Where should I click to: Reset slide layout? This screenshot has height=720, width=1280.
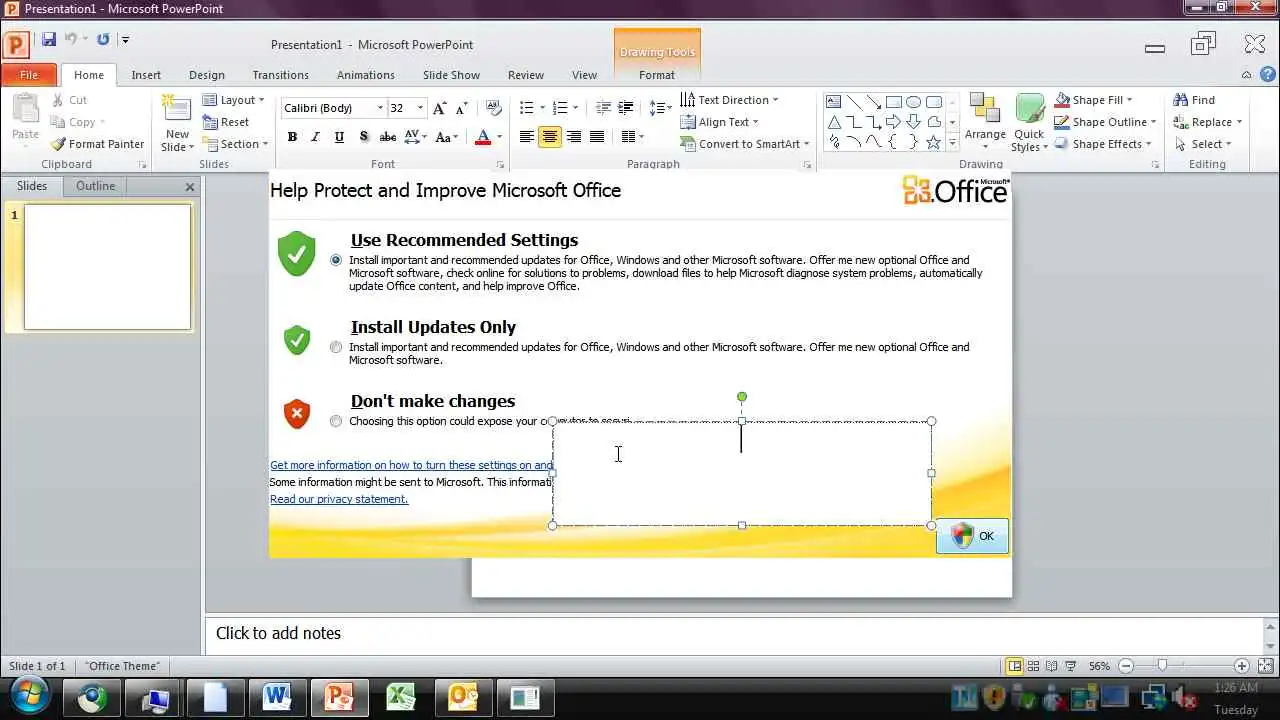(x=226, y=122)
